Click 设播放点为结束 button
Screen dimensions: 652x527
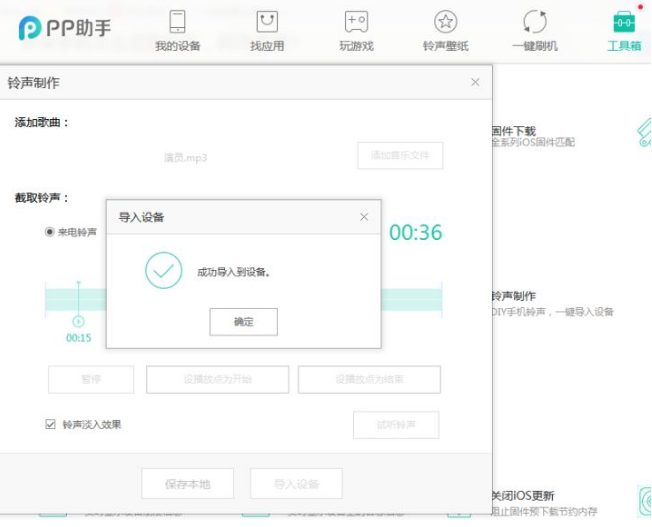[x=369, y=380]
